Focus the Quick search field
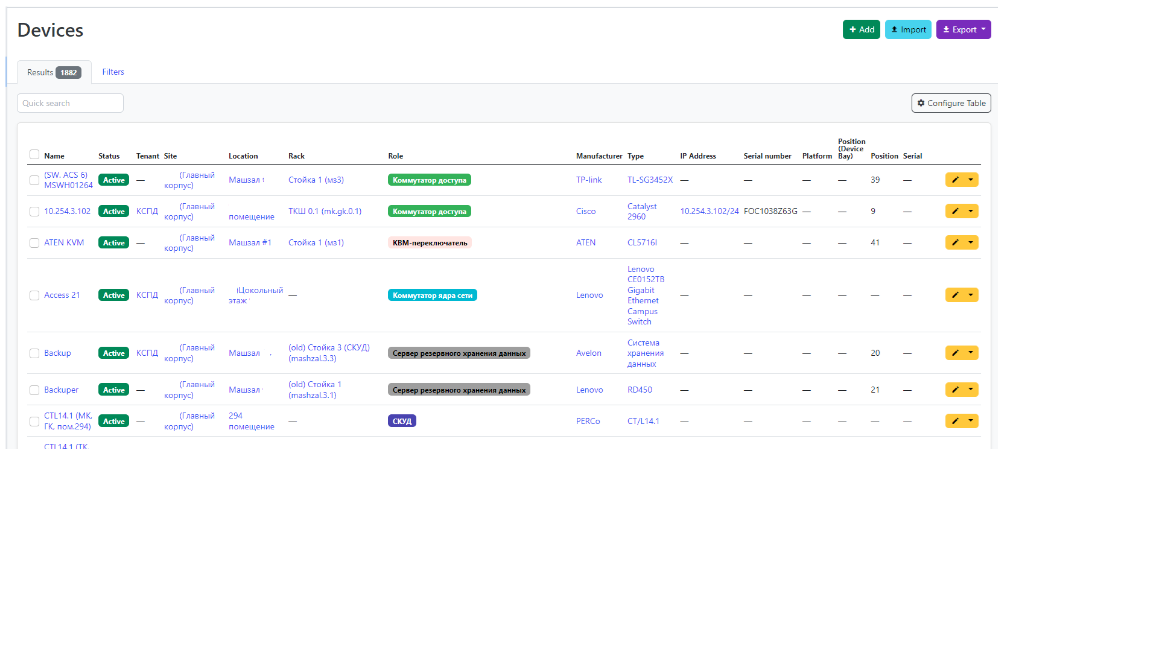Screen dimensions: 1152x648 [x=70, y=103]
